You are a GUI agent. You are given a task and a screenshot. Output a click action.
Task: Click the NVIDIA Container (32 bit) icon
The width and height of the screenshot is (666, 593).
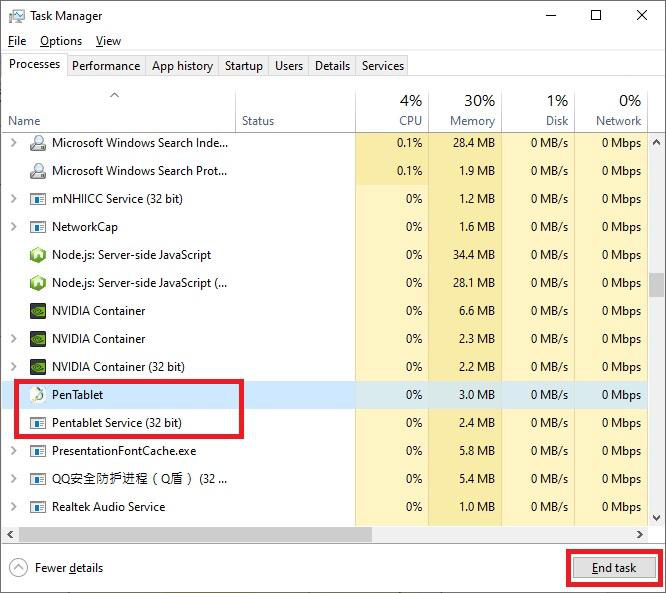[x=38, y=367]
